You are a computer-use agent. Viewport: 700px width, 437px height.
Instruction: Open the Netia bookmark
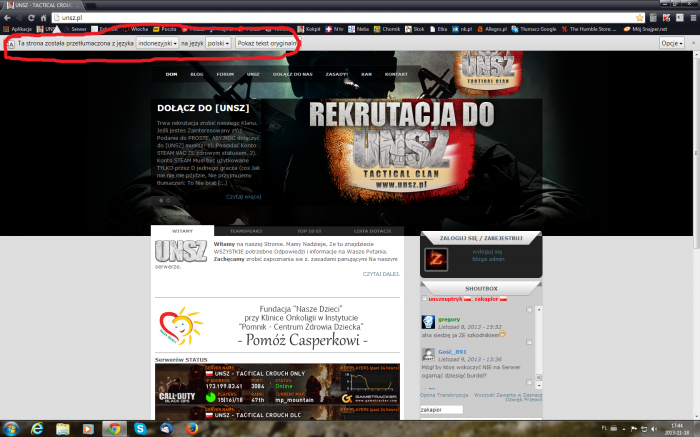[358, 29]
